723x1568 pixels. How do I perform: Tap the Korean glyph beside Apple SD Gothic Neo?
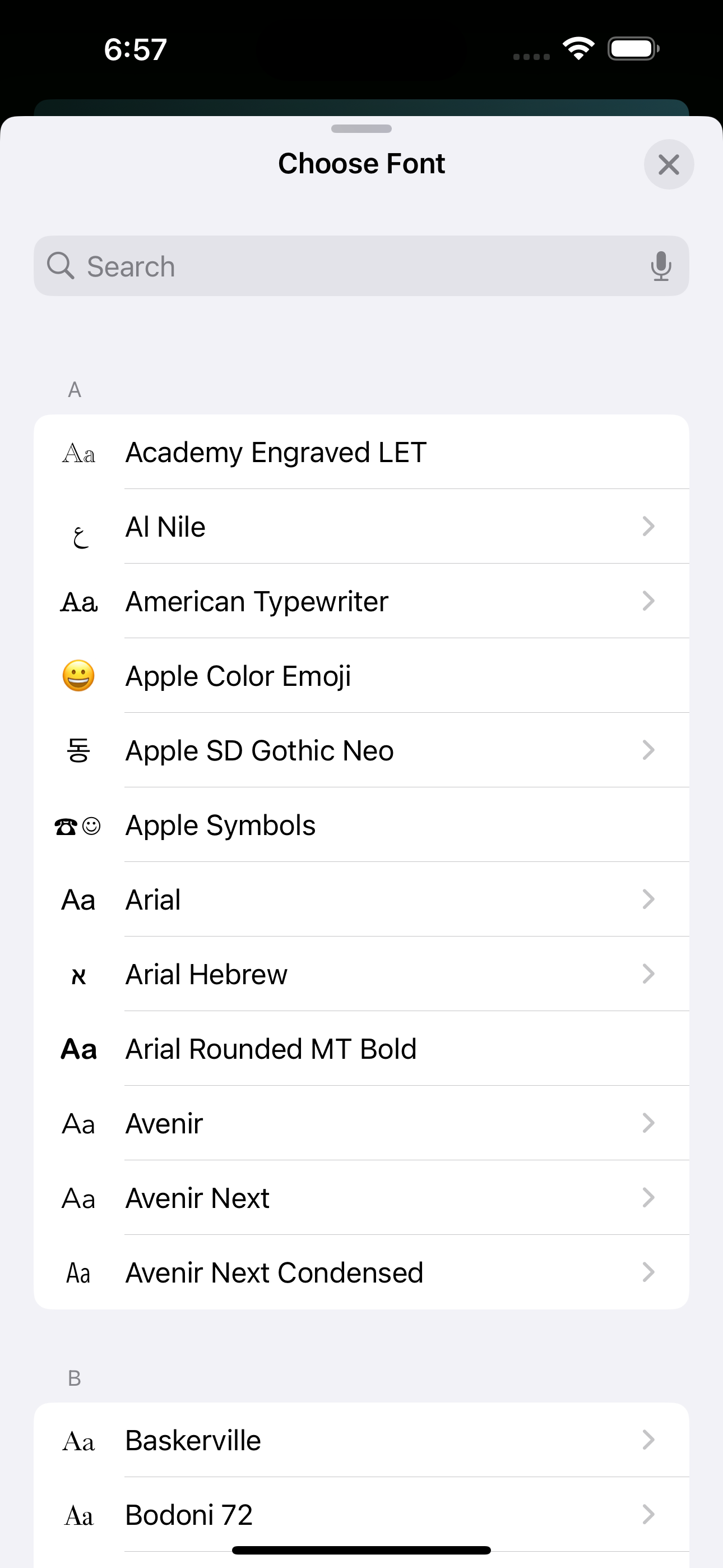pos(78,750)
